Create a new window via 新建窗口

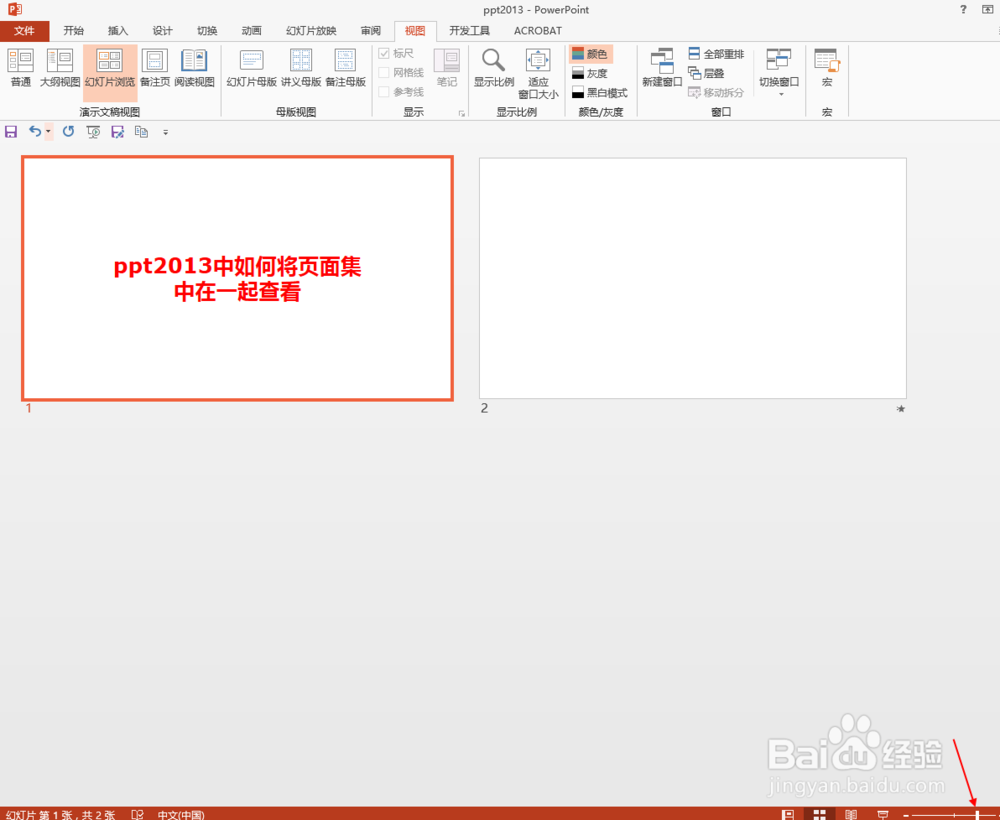pyautogui.click(x=660, y=68)
